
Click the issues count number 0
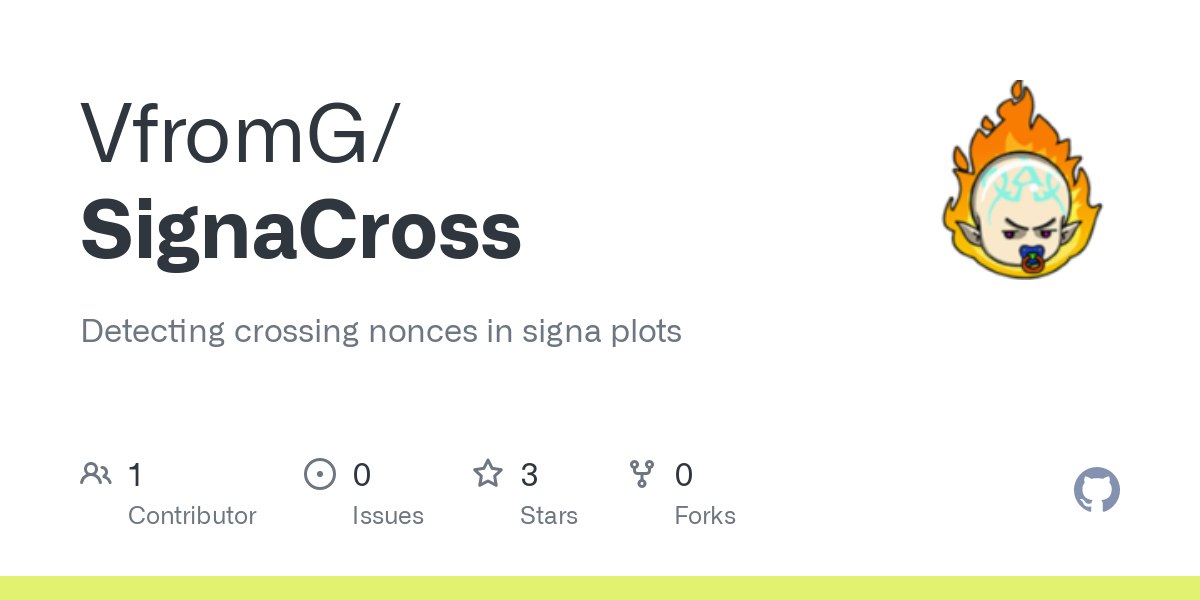(x=362, y=475)
